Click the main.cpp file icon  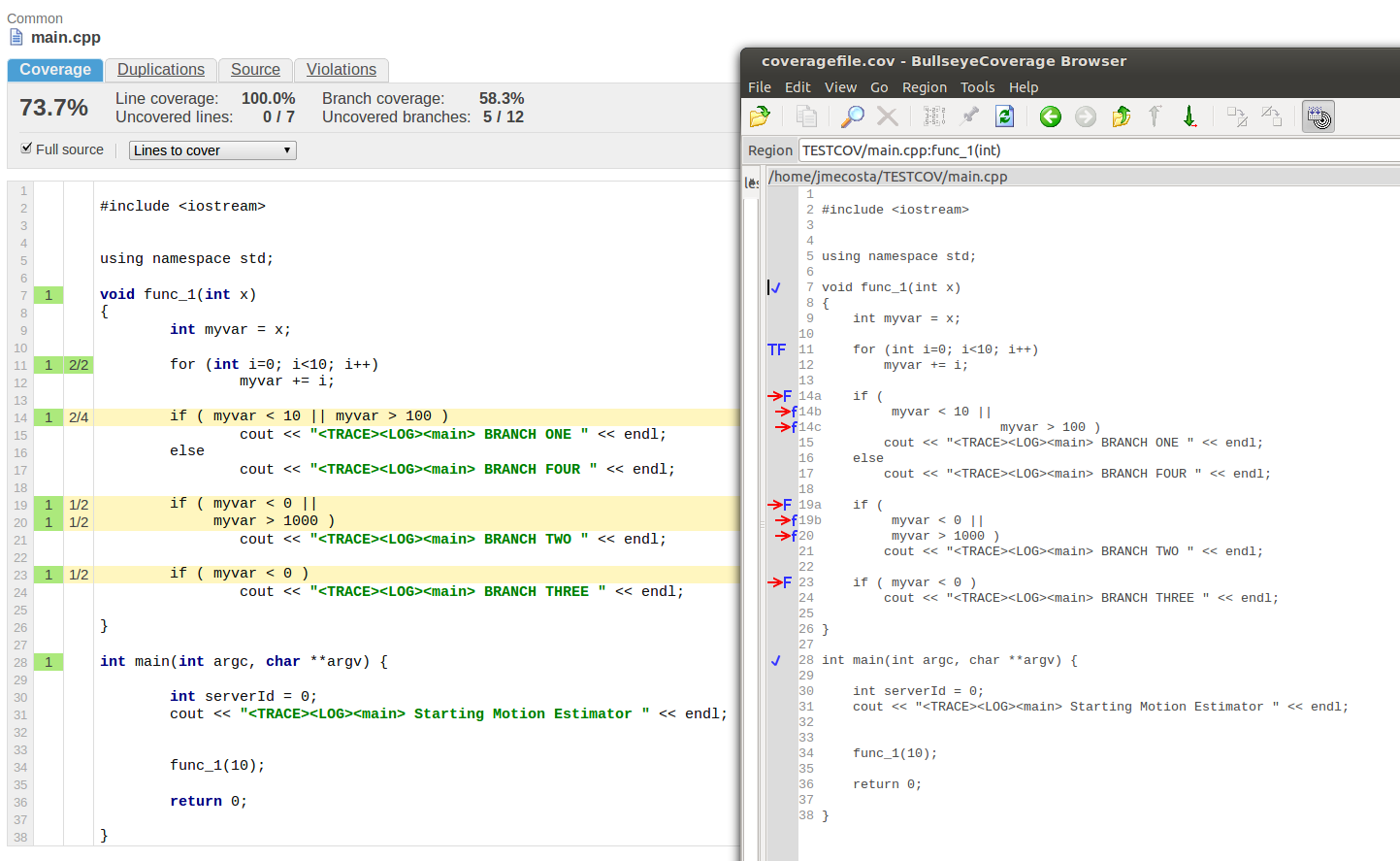click(16, 37)
